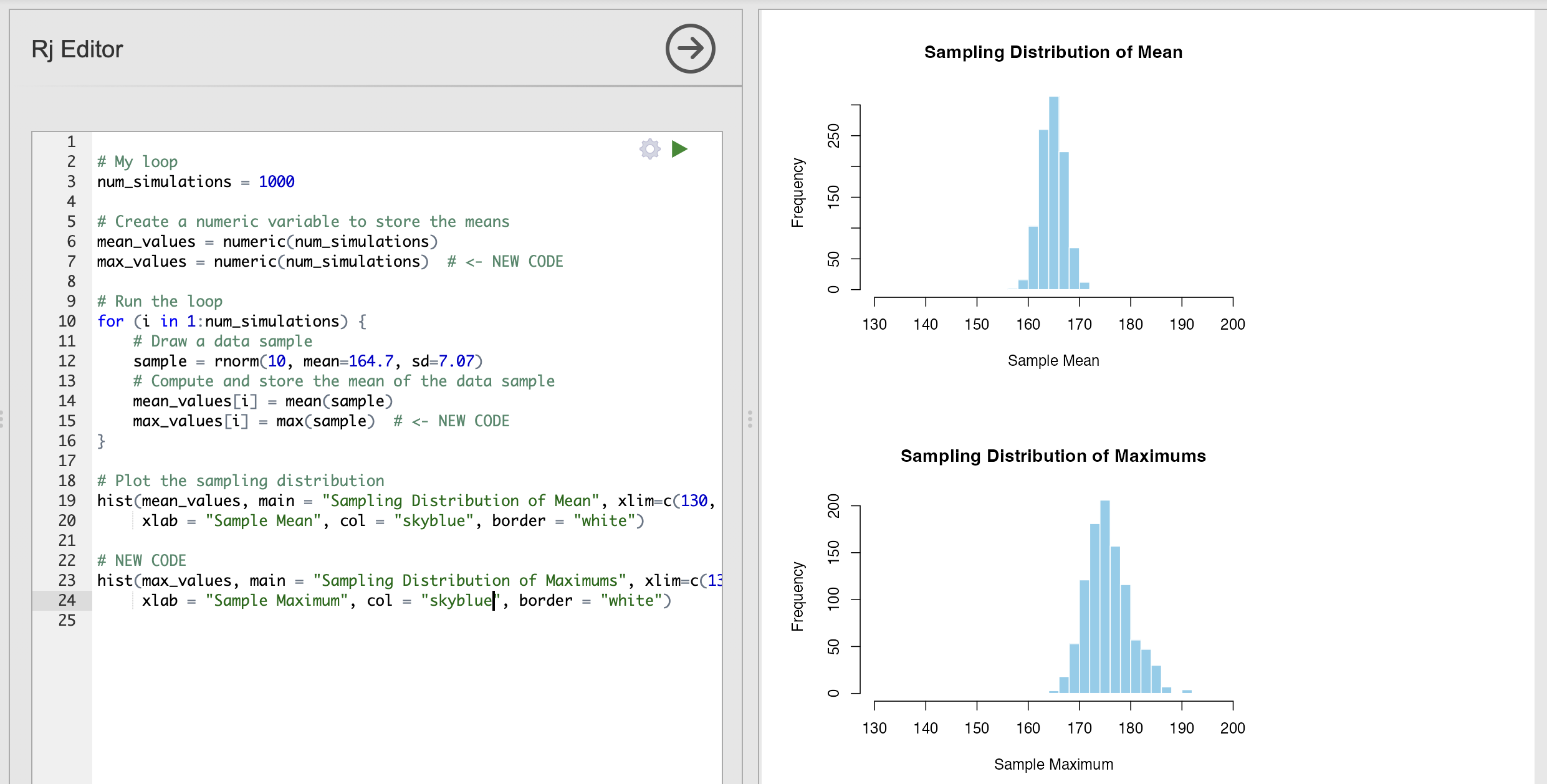The width and height of the screenshot is (1547, 784).
Task: Click the '# NEW CODE' comment on line 22
Action: 142,561
